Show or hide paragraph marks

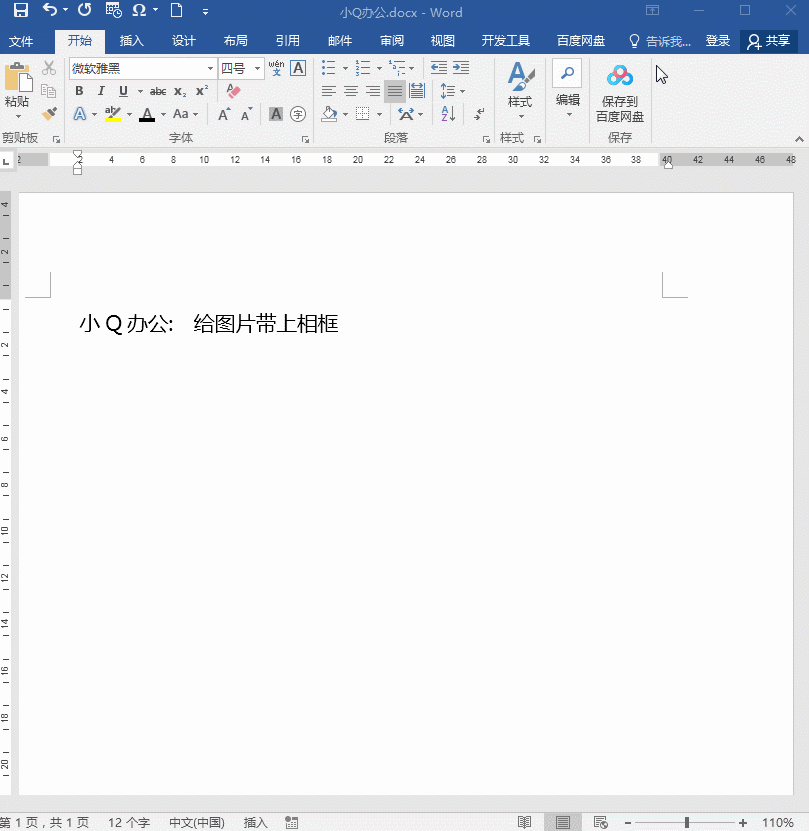tap(479, 113)
